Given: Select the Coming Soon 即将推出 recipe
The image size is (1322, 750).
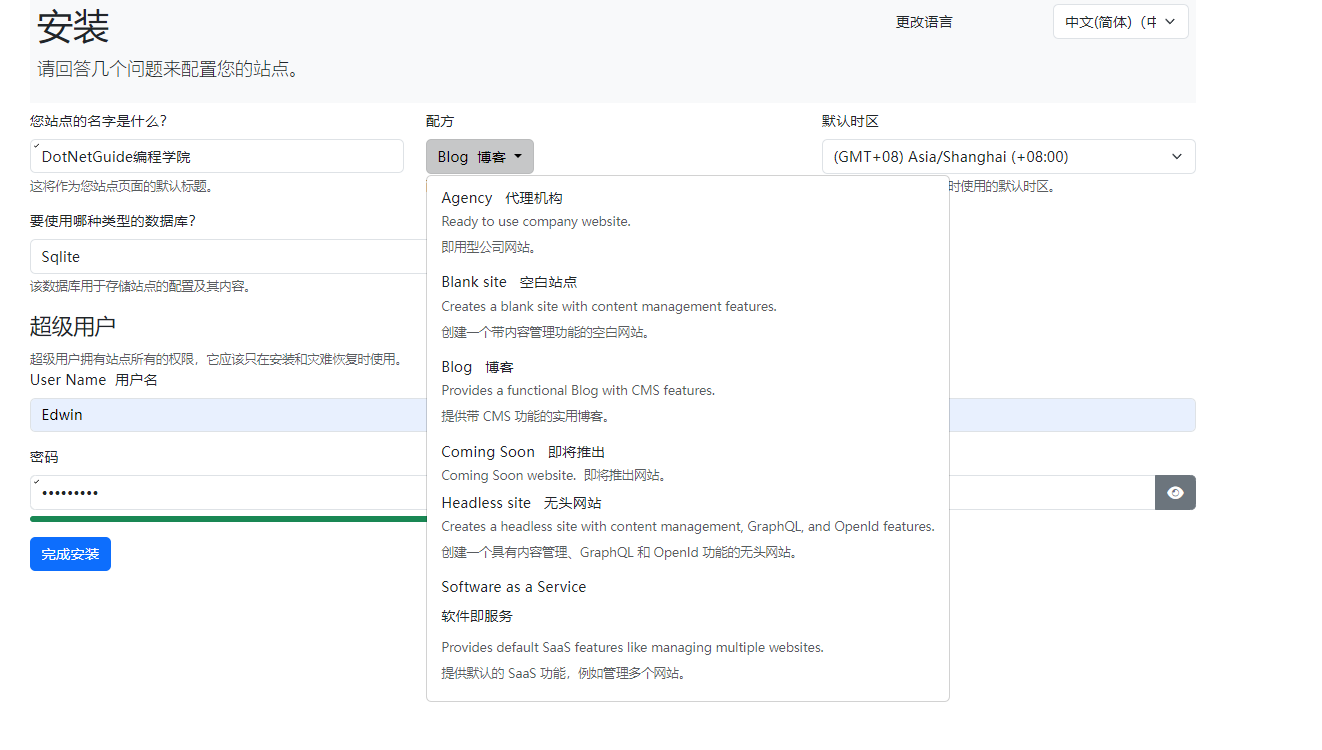Looking at the screenshot, I should click(x=523, y=452).
